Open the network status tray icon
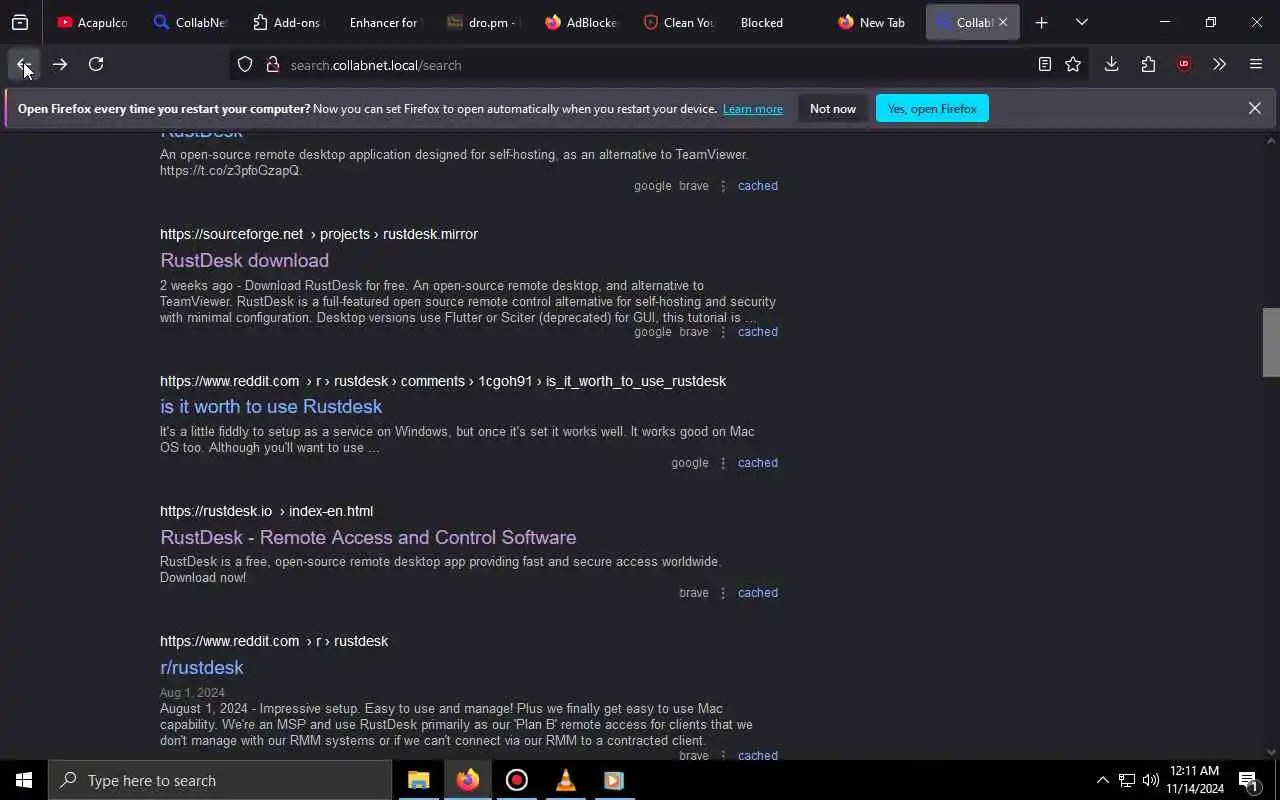The width and height of the screenshot is (1280, 800). click(1127, 780)
